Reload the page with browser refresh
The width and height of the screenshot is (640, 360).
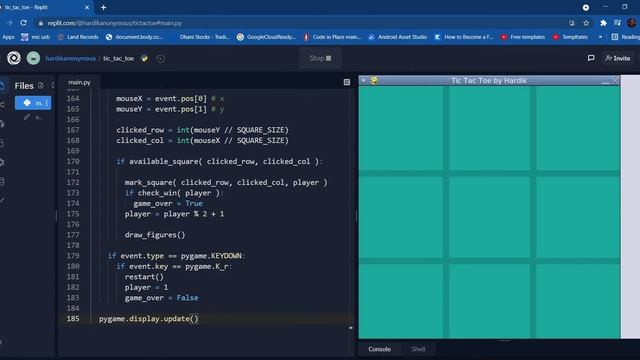tap(23, 23)
